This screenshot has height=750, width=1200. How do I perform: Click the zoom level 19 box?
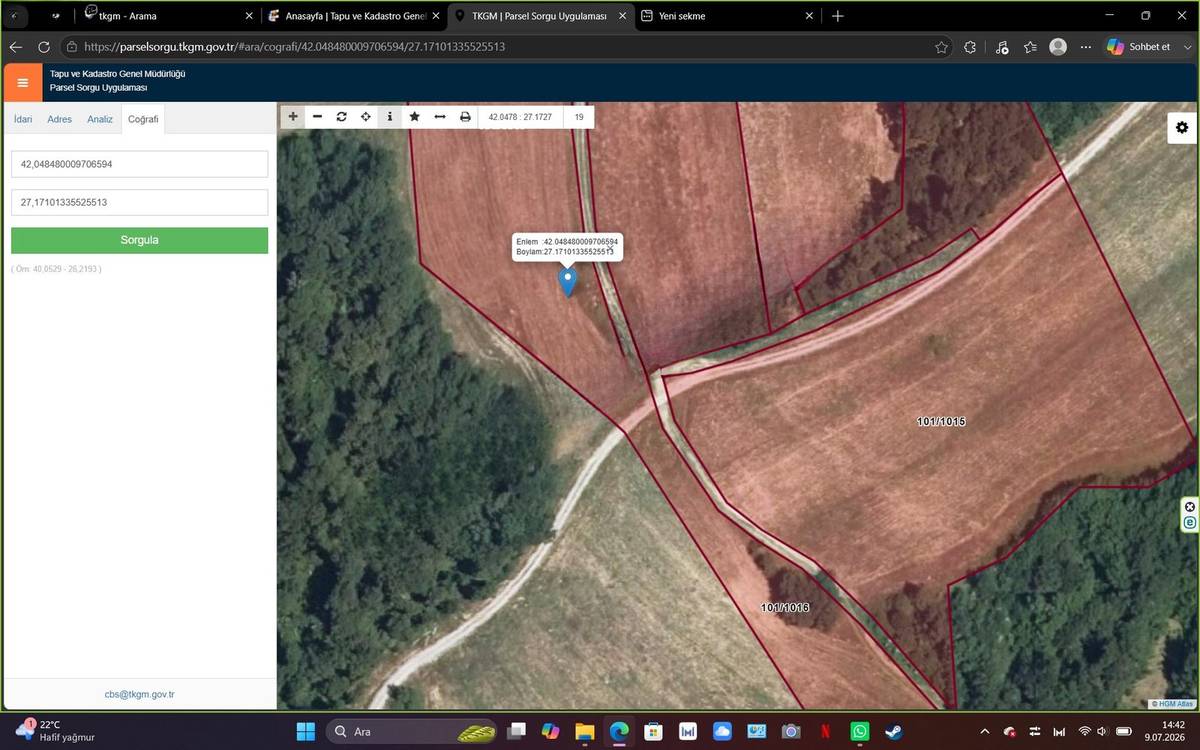coord(579,117)
